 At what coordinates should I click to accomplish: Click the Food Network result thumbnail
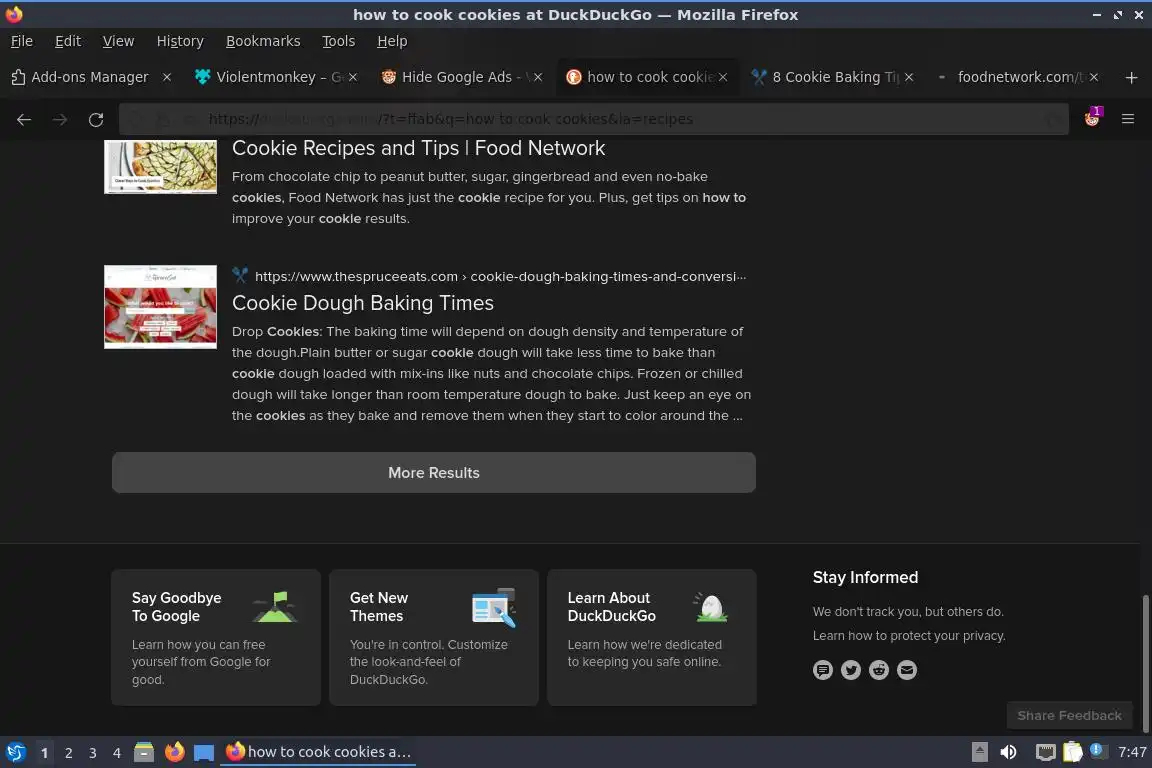(x=160, y=167)
